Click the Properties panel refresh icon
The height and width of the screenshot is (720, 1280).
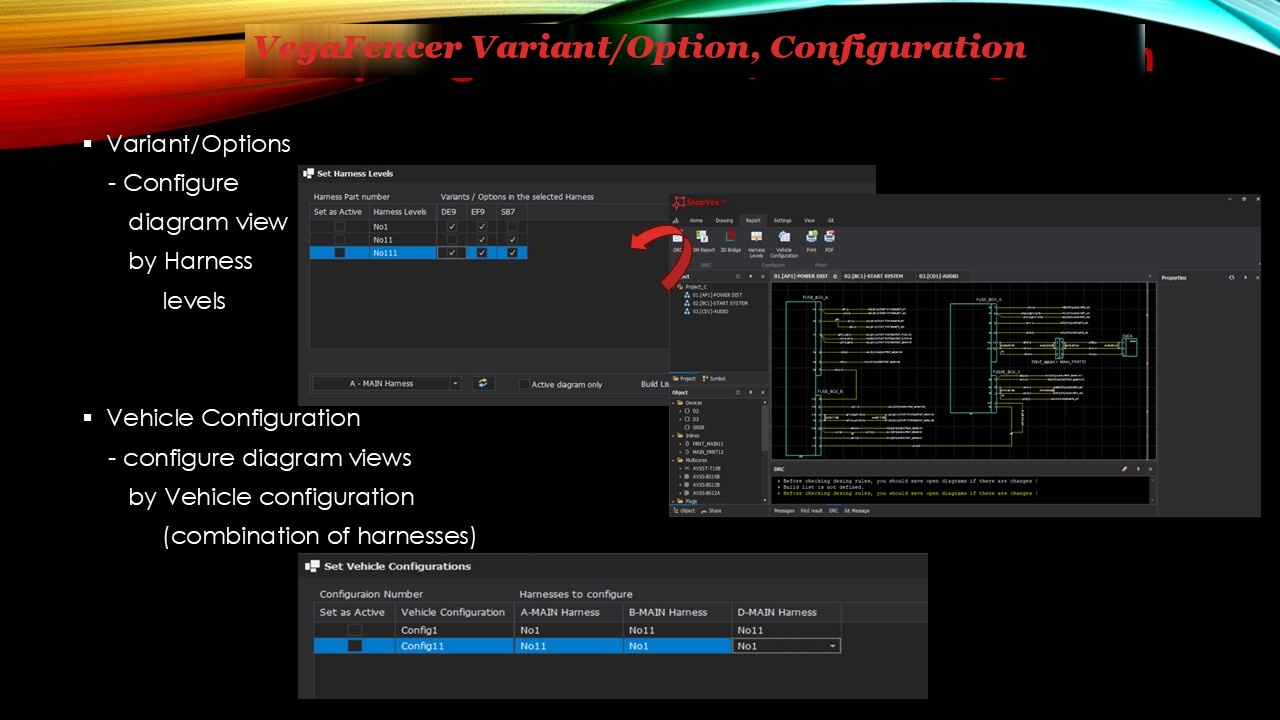pos(1231,277)
